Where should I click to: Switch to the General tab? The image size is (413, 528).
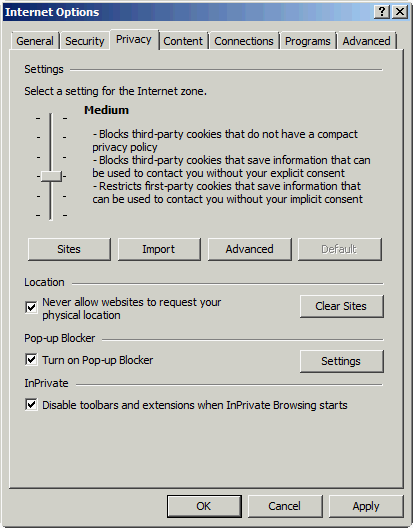(35, 41)
